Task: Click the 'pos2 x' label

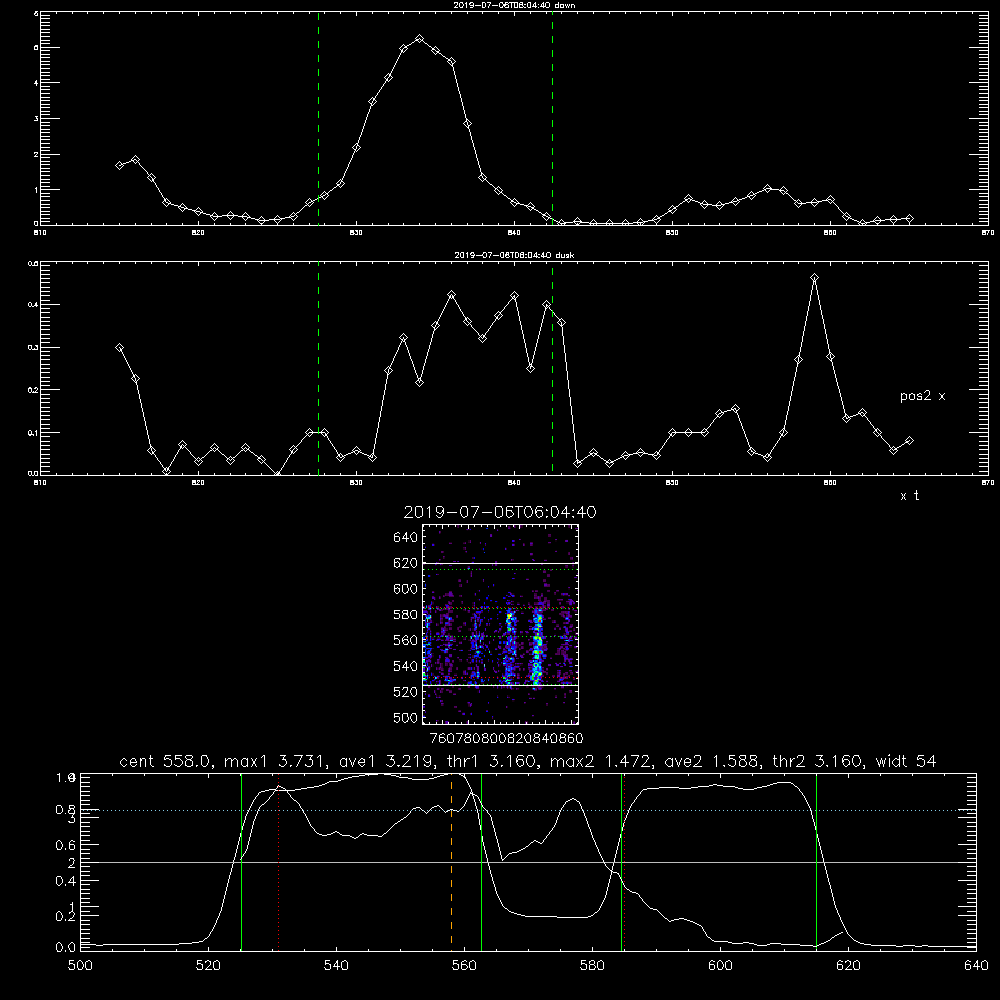Action: (x=922, y=396)
